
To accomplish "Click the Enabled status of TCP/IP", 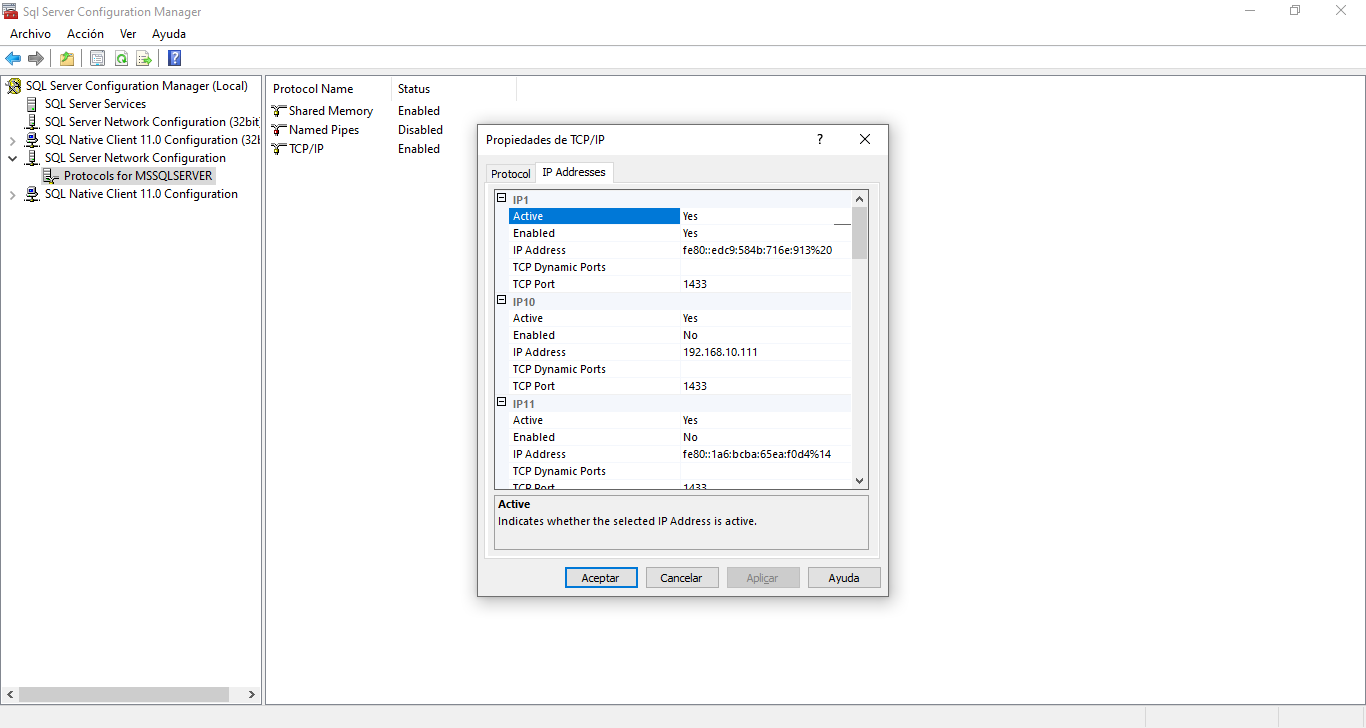I will (x=419, y=149).
